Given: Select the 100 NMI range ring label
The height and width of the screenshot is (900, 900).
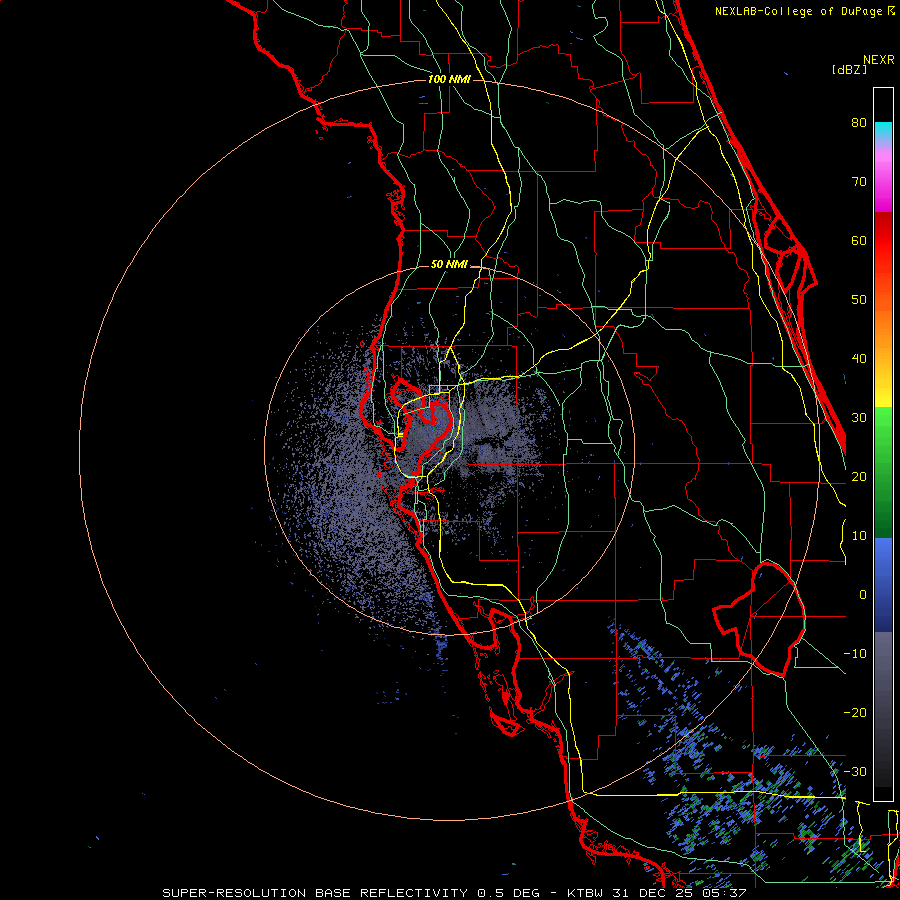Looking at the screenshot, I should [449, 79].
